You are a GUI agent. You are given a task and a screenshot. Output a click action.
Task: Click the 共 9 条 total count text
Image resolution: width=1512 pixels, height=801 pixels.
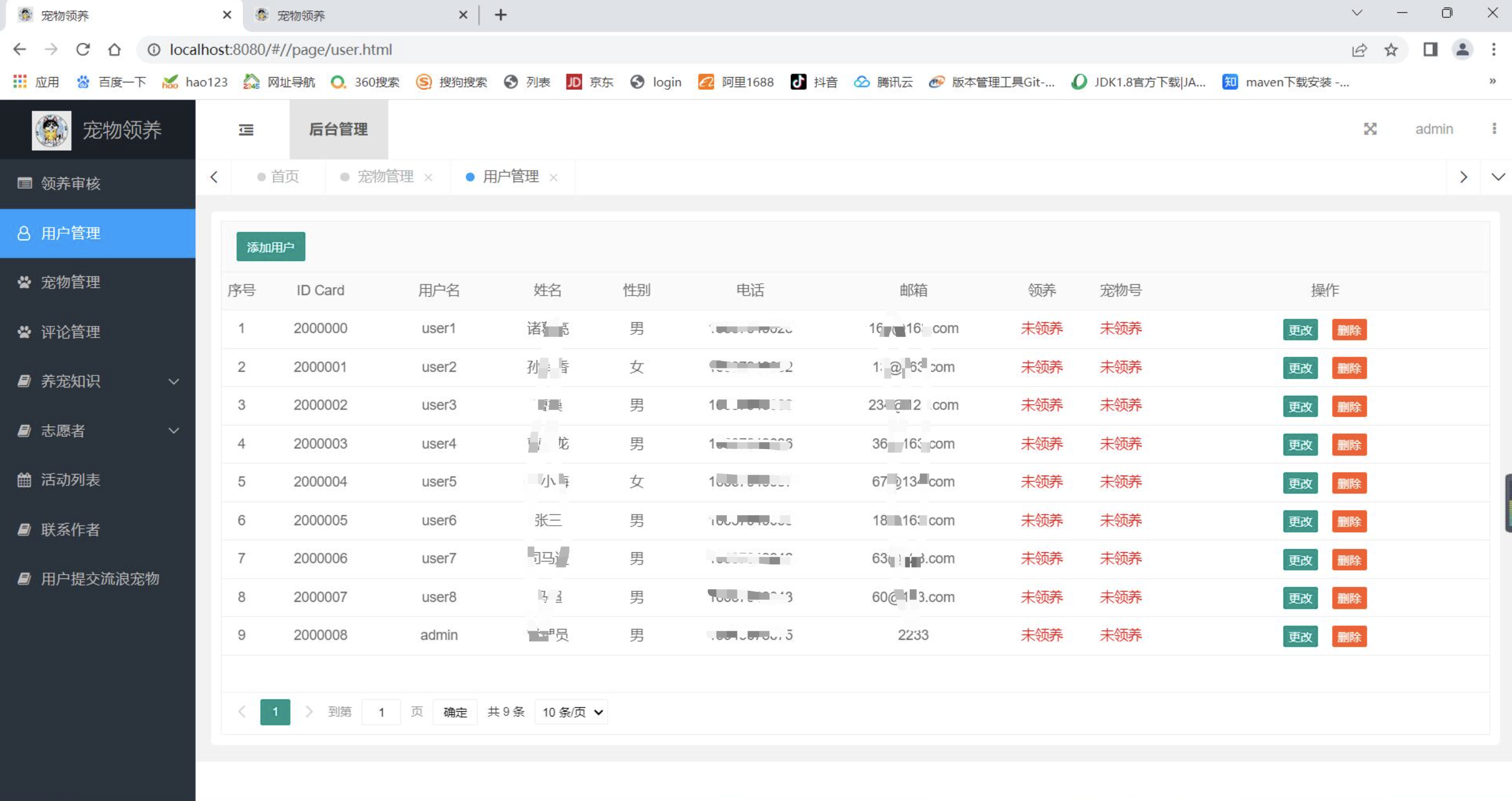(506, 712)
